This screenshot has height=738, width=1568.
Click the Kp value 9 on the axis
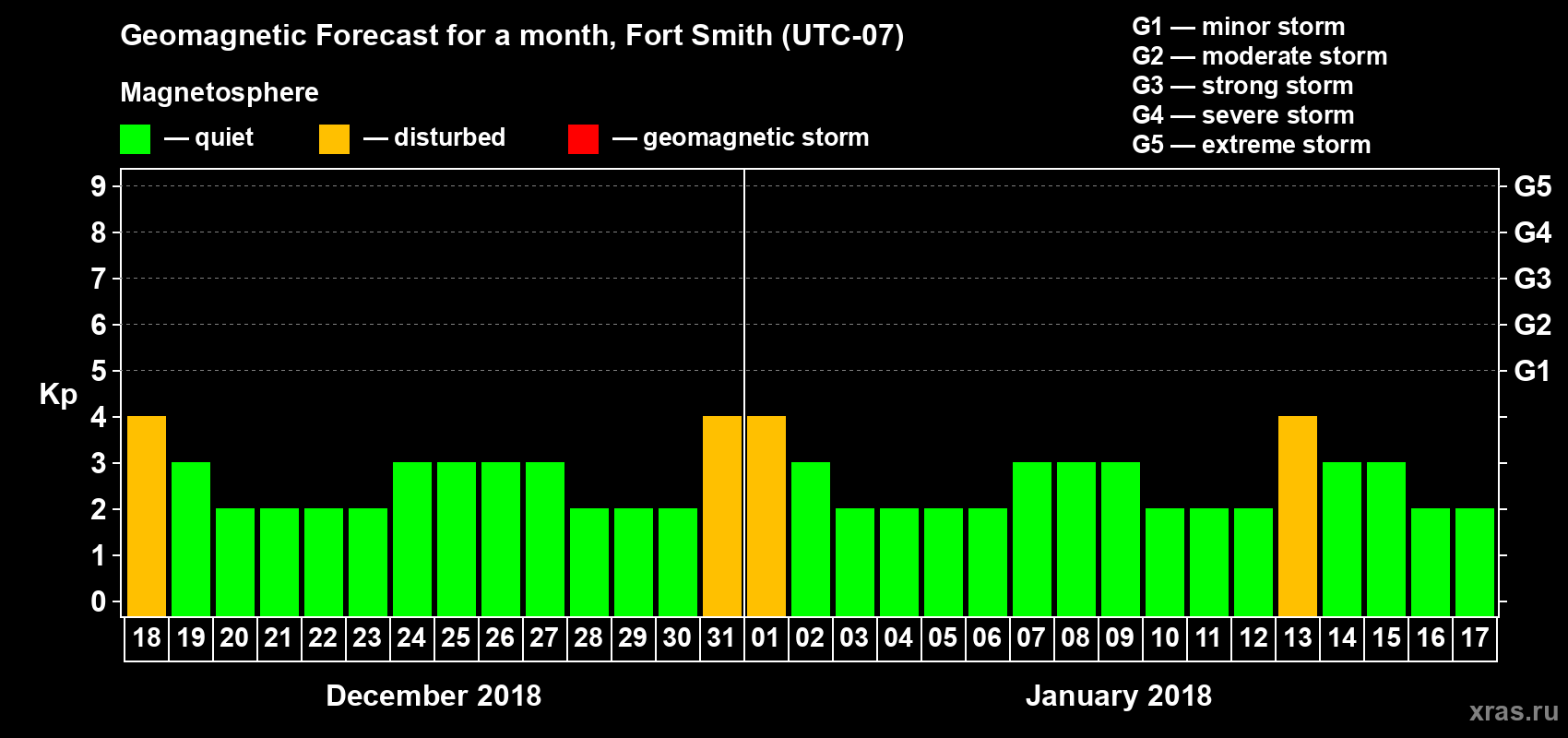99,186
